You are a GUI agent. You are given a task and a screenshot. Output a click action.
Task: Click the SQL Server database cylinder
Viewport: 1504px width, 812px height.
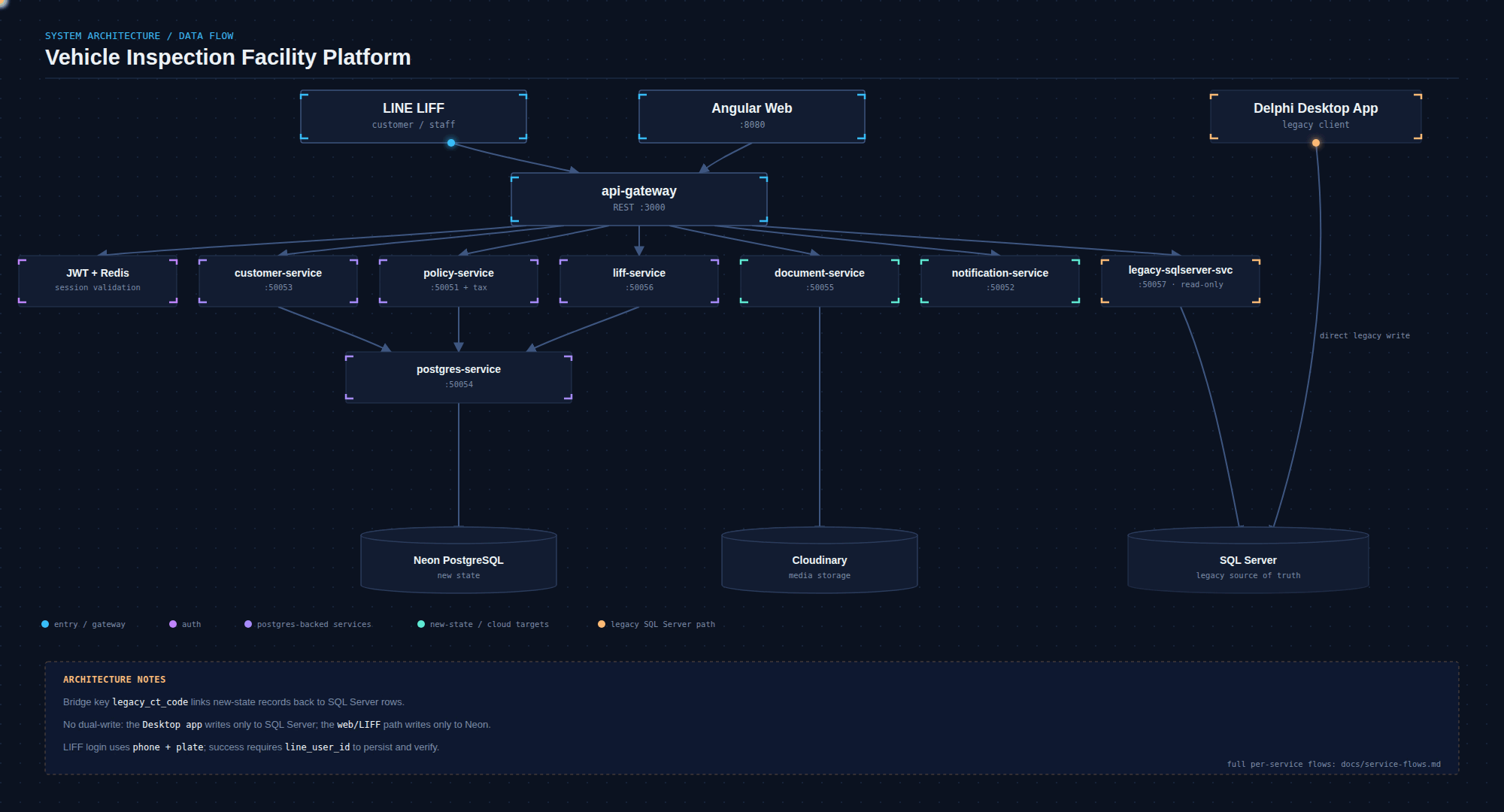click(1248, 560)
